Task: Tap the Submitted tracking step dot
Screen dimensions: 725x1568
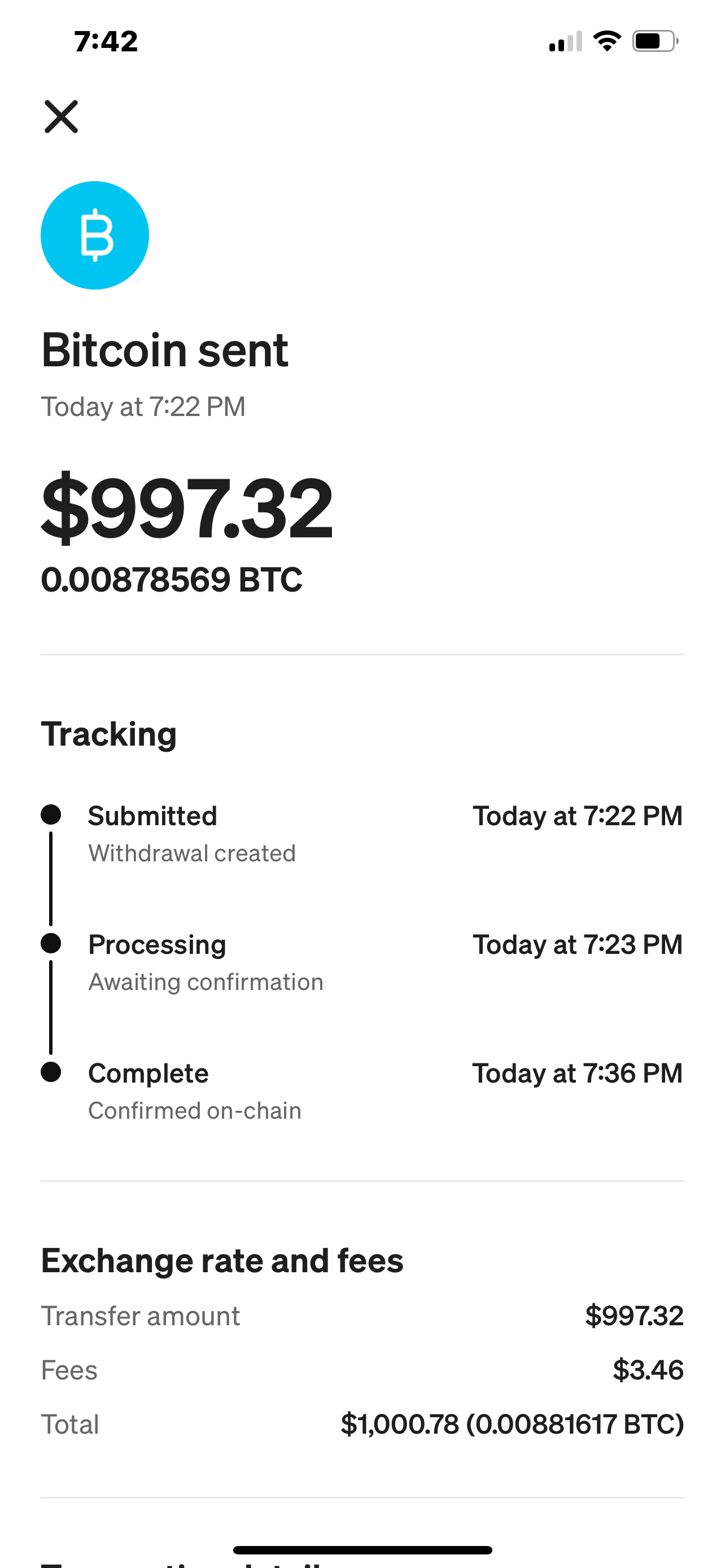Action: [x=51, y=814]
